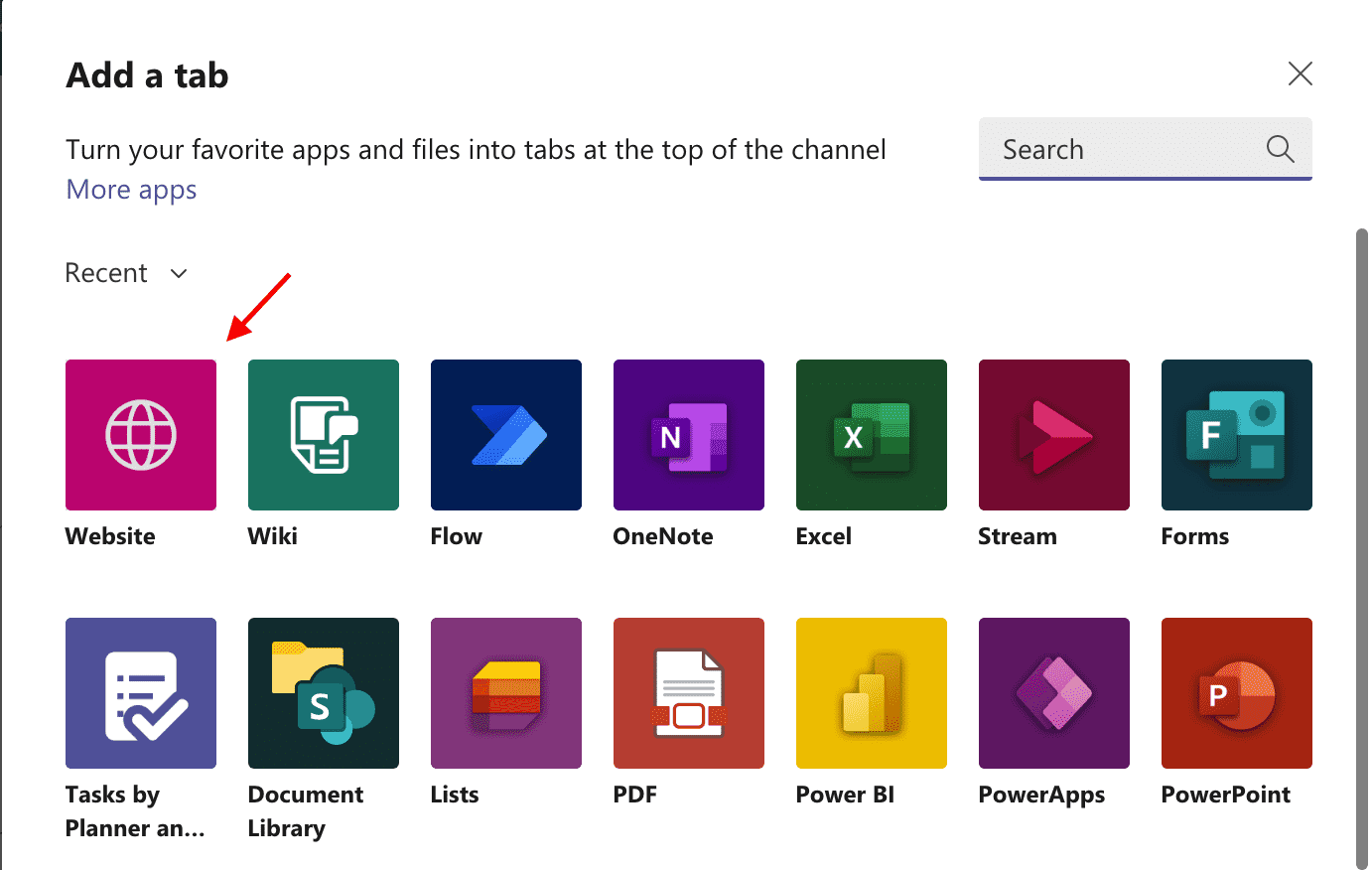Click the vertical scrollbar on the right

(1361, 546)
